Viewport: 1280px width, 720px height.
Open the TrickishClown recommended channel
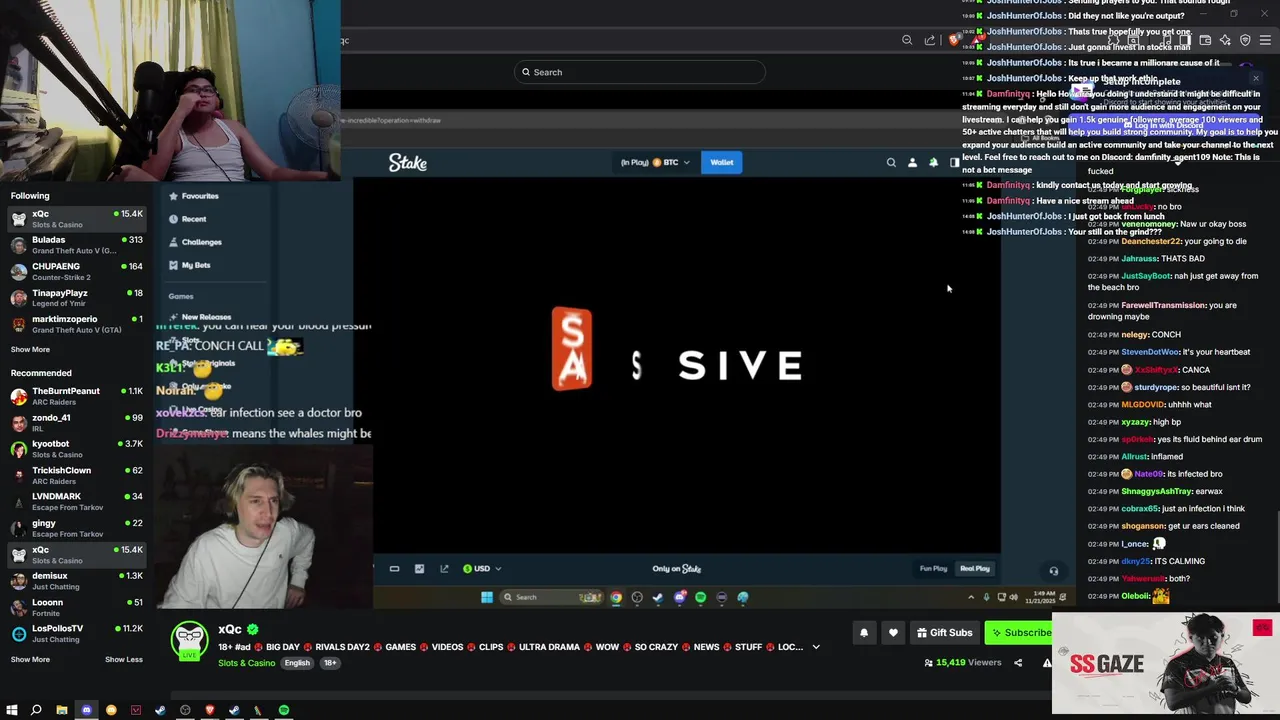[77, 475]
